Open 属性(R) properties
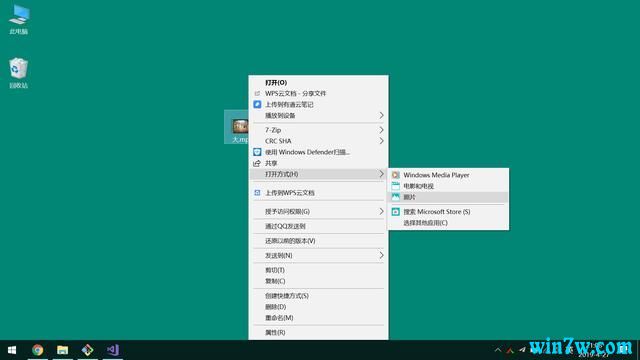The image size is (640, 360). point(318,332)
